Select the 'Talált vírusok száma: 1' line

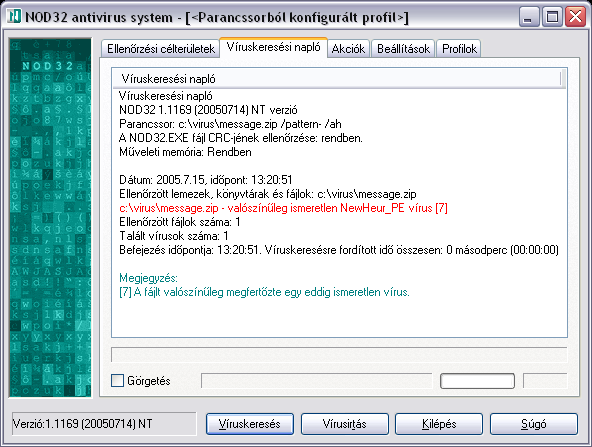pos(174,236)
